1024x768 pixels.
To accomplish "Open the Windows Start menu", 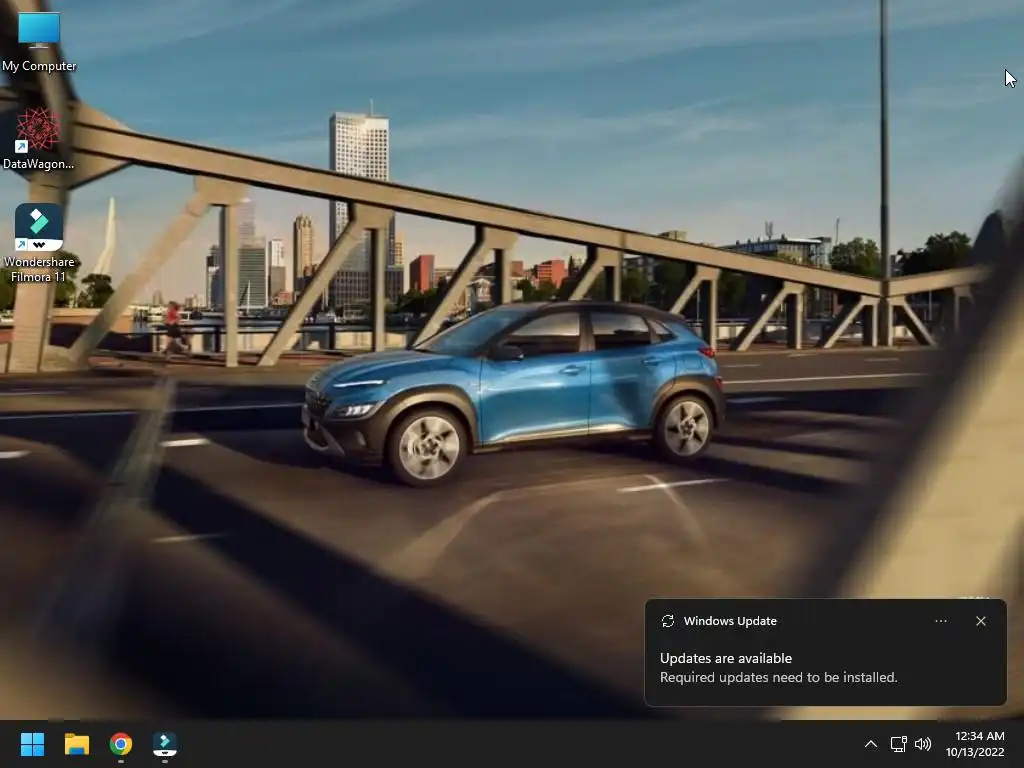I will [32, 744].
